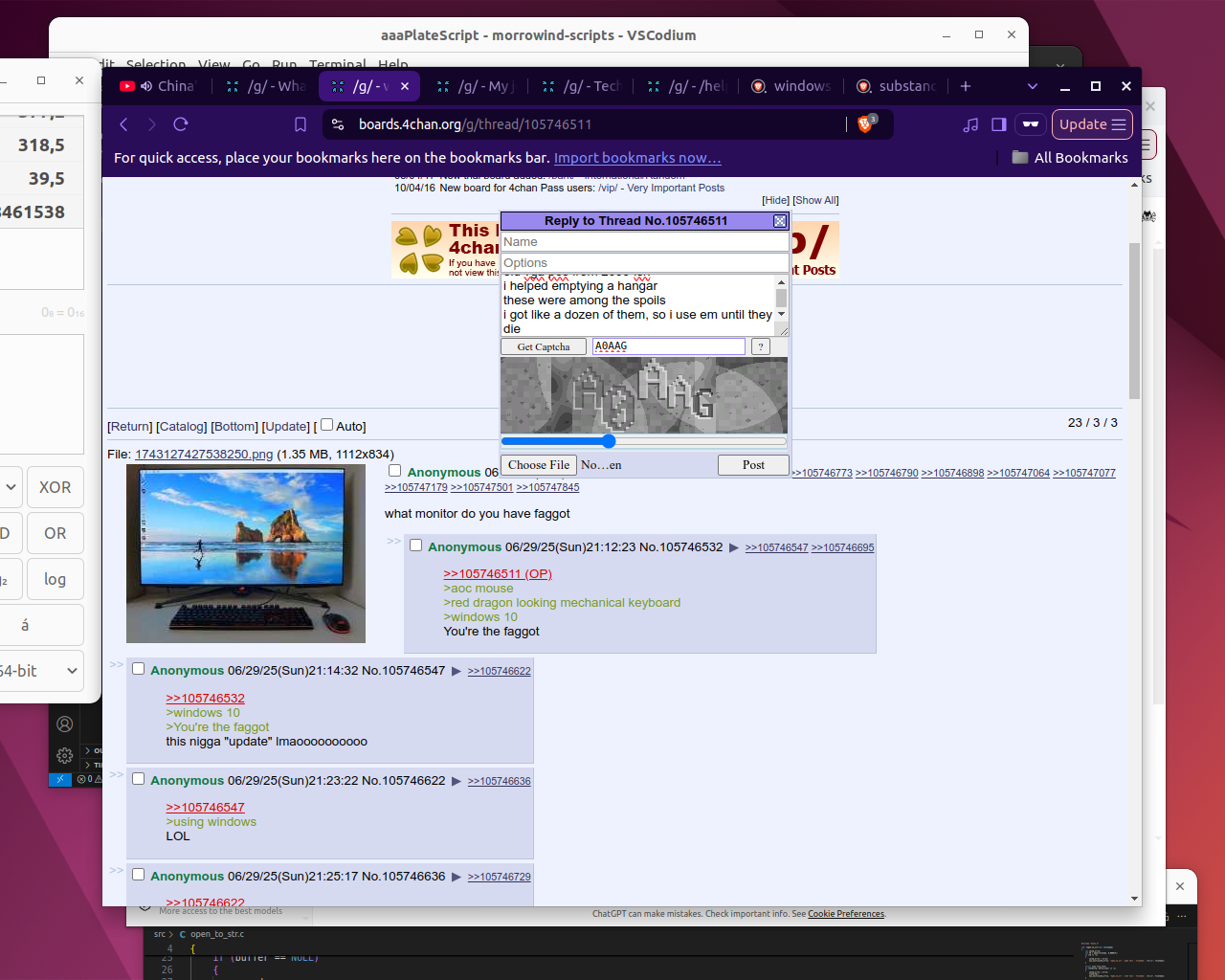Switch to the /g/ - Tech tab
Screen dimensions: 1225x980
[x=581, y=86]
